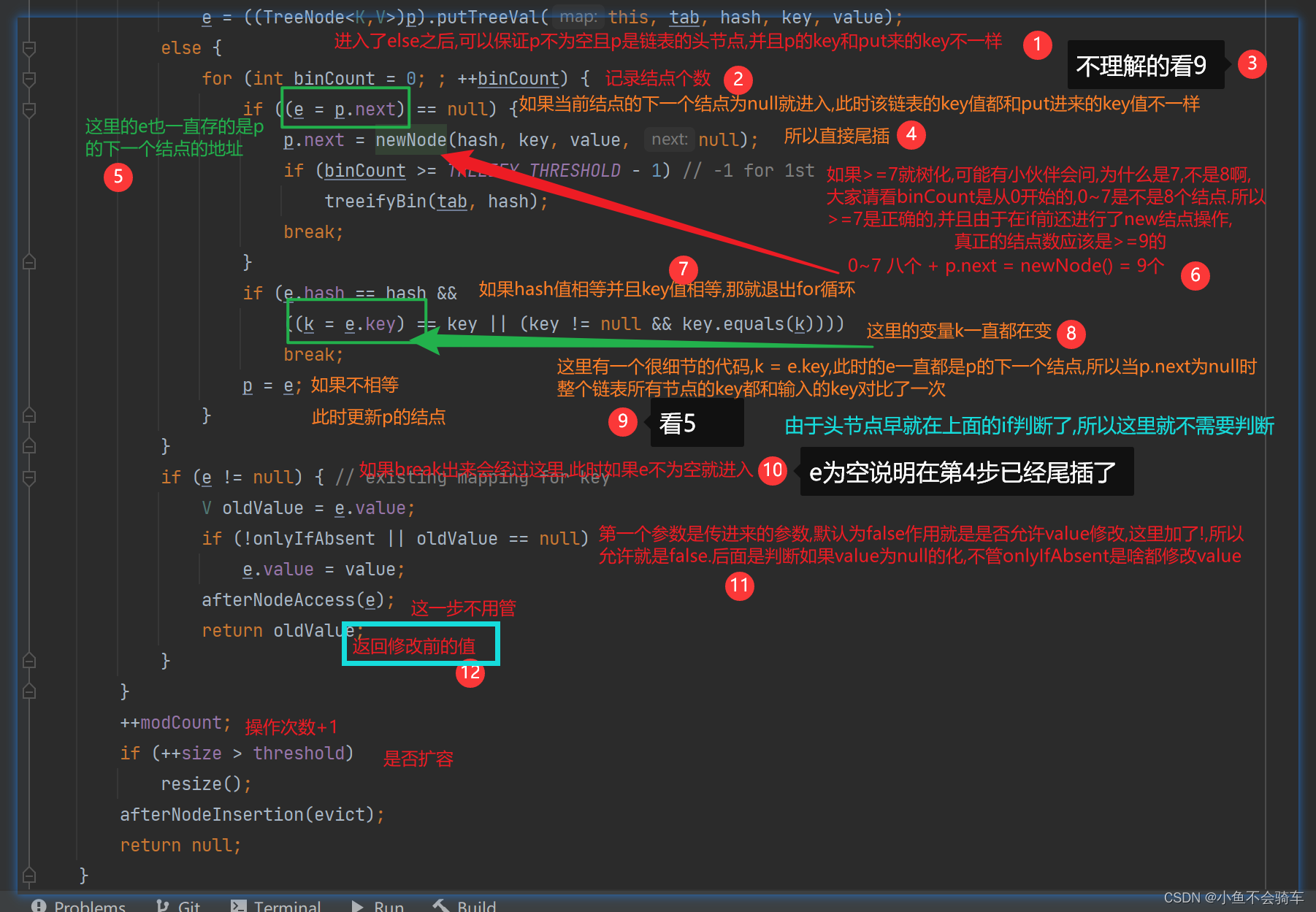
Task: Click 'threshold' in the size comparison
Action: click(x=299, y=754)
